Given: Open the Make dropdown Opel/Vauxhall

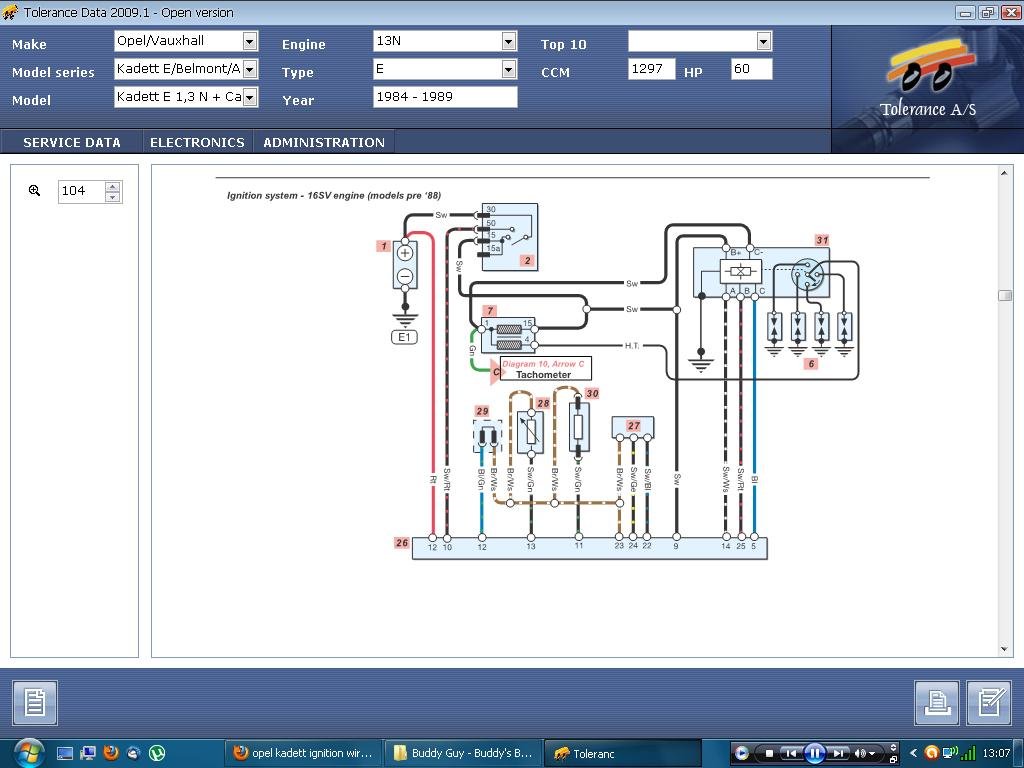Looking at the screenshot, I should [x=249, y=41].
